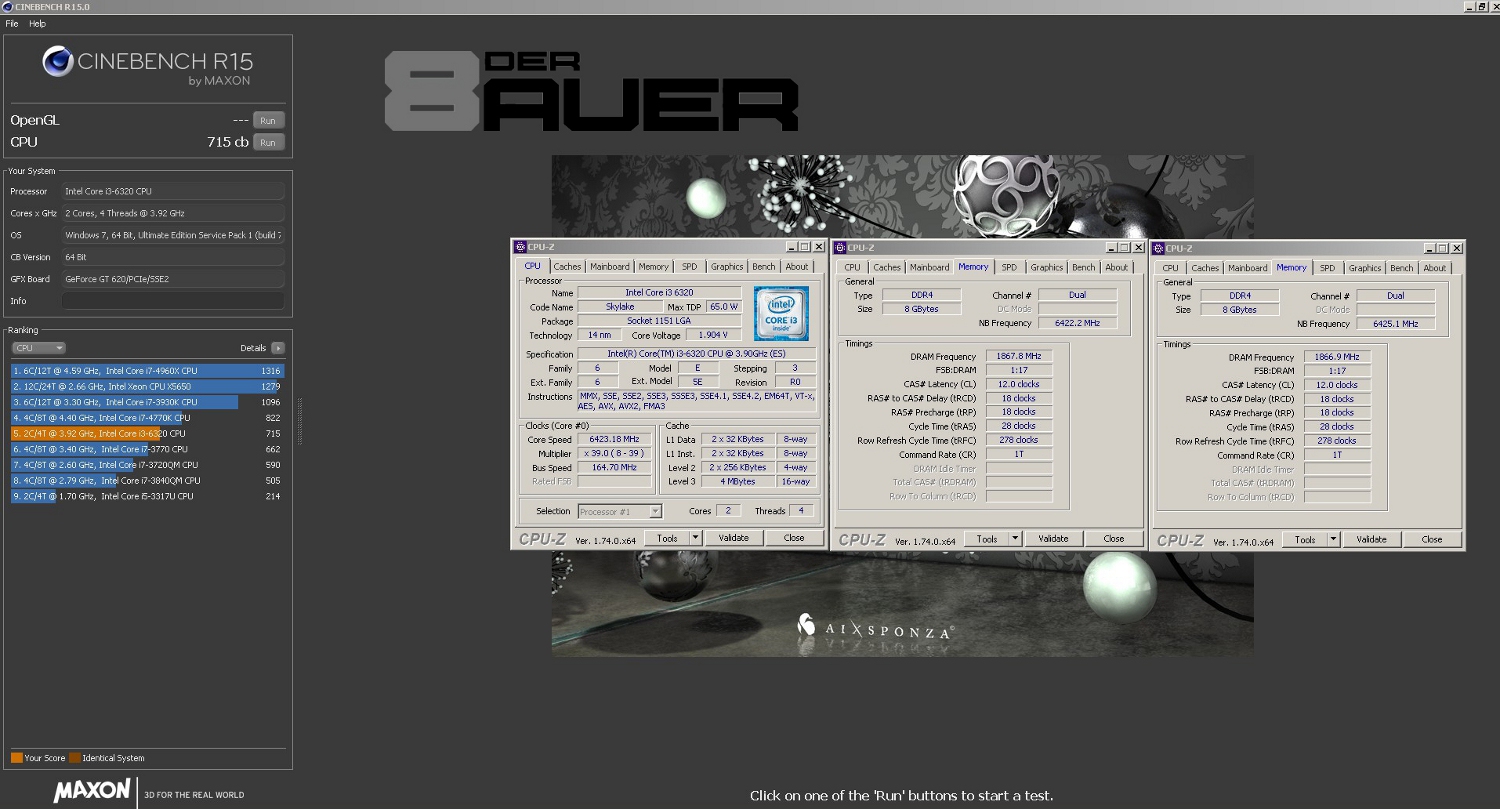Viewport: 1500px width, 809px height.
Task: Expand Tools dropdown arrow in left CPU-Z window
Action: (x=696, y=538)
